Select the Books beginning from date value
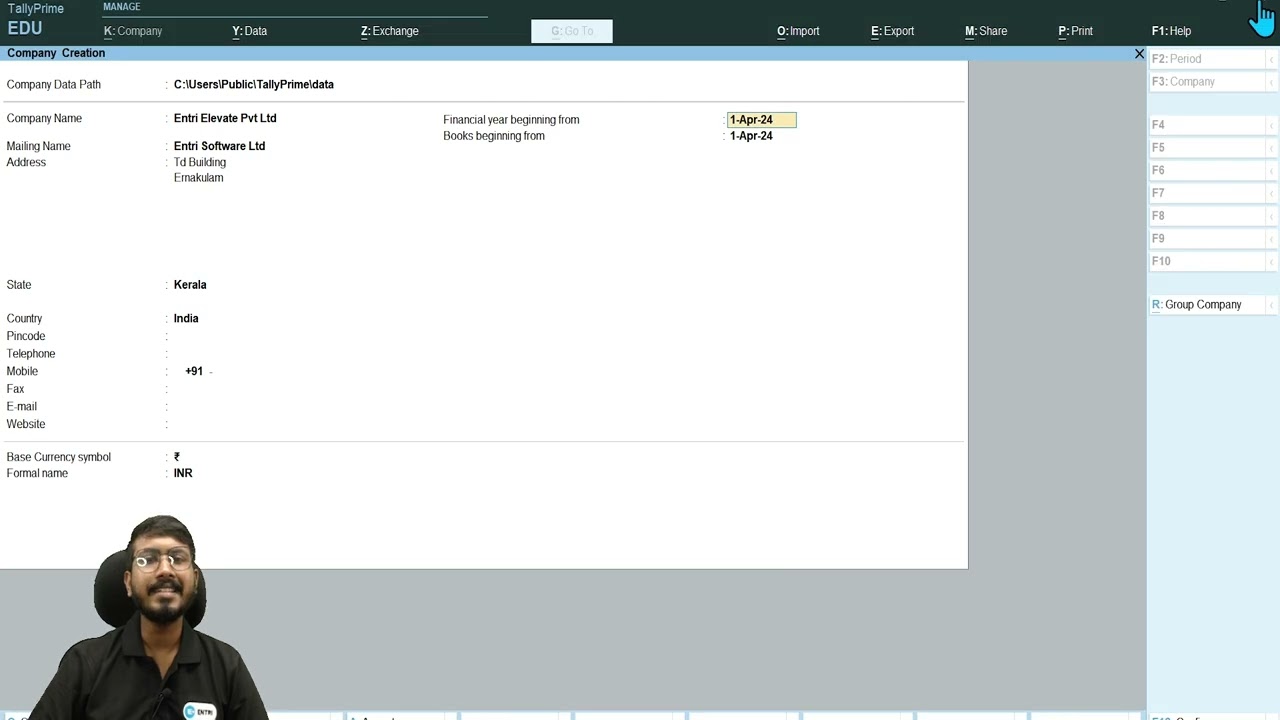The image size is (1280, 720). [x=751, y=136]
